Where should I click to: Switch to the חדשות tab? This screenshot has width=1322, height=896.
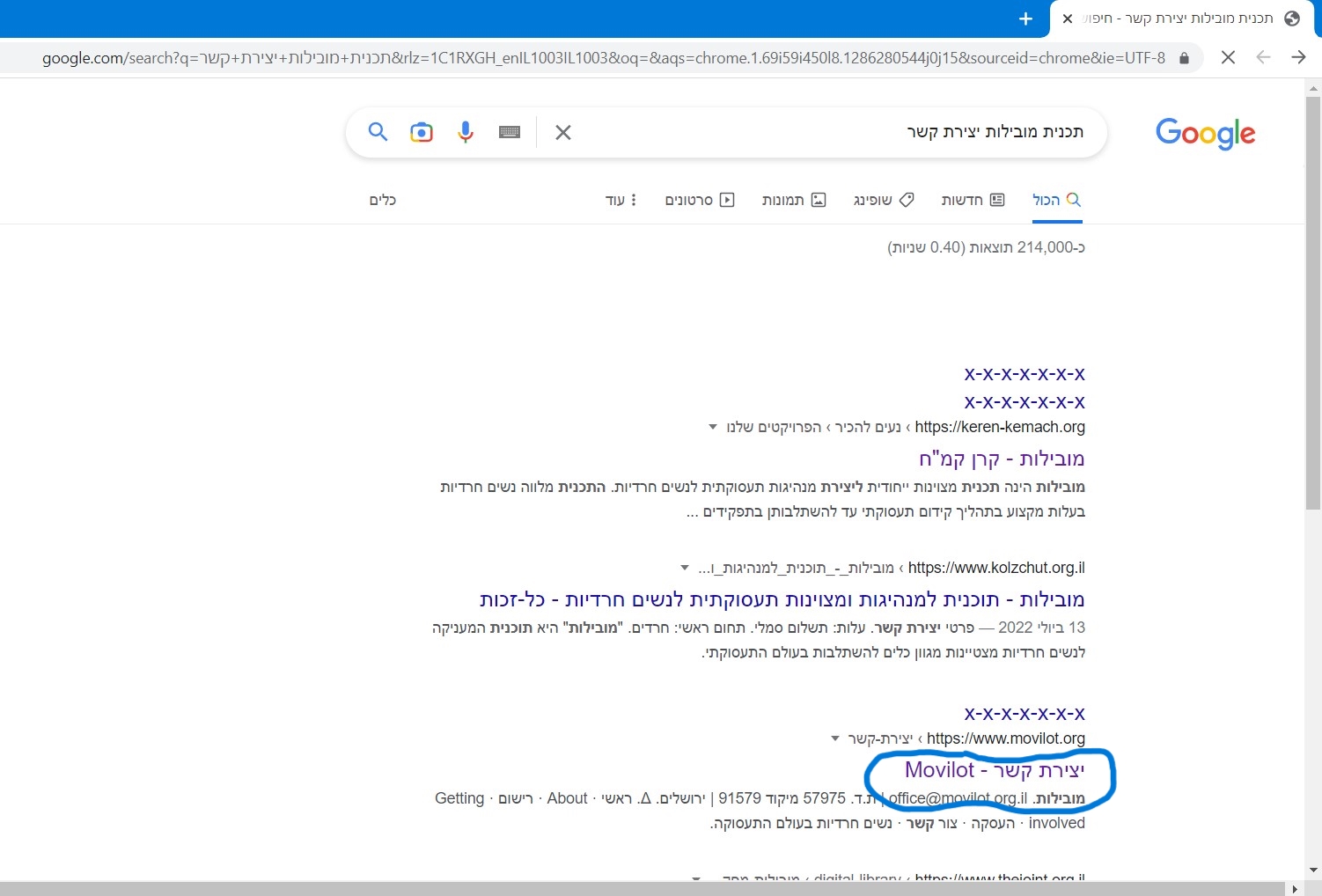pos(973,201)
